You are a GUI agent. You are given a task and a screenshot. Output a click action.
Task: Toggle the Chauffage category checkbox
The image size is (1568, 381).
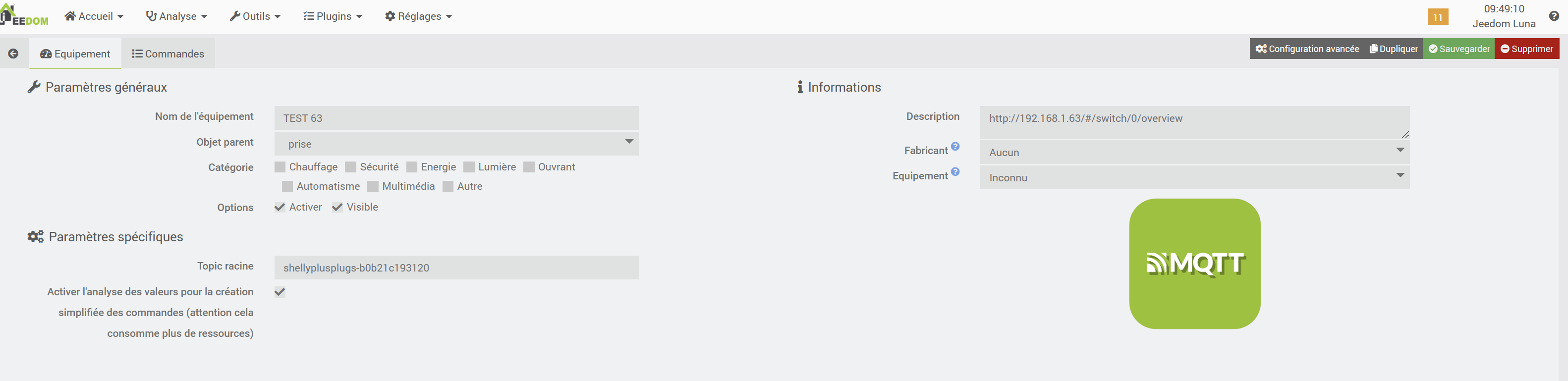(x=280, y=167)
